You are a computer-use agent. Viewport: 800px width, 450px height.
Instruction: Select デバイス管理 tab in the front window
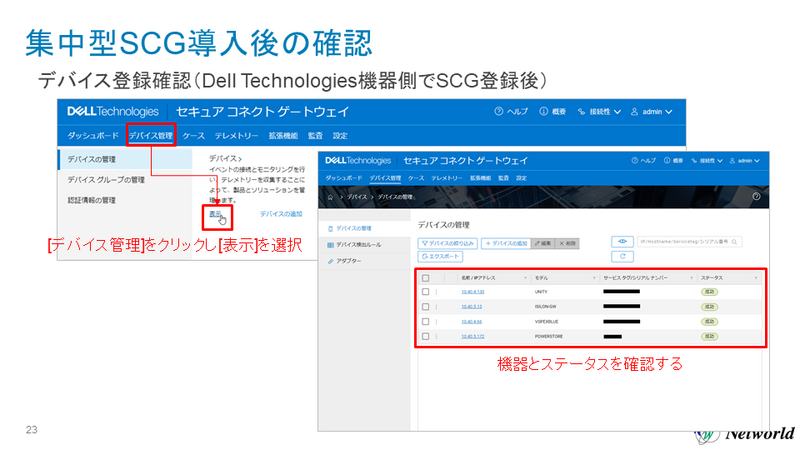point(385,178)
